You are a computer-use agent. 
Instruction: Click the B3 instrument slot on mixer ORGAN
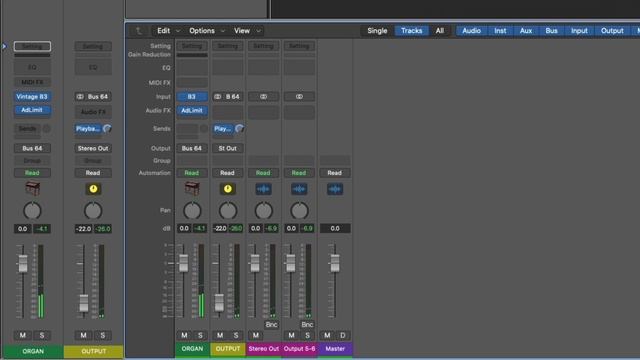(x=192, y=97)
